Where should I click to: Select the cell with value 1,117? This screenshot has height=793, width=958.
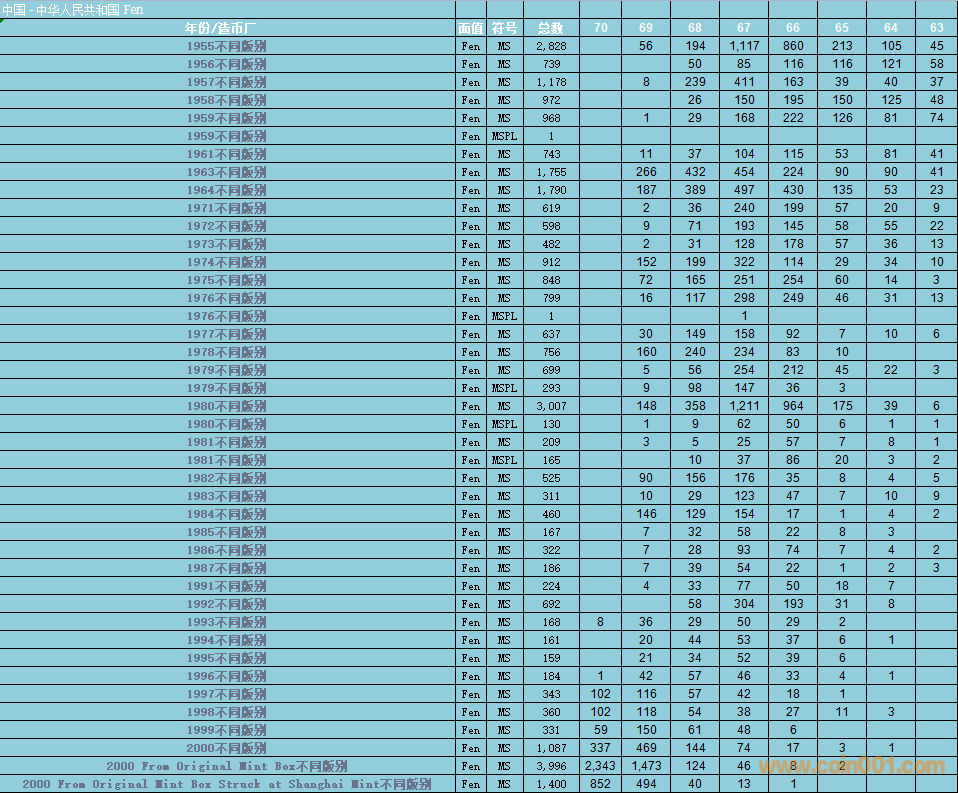pyautogui.click(x=744, y=46)
